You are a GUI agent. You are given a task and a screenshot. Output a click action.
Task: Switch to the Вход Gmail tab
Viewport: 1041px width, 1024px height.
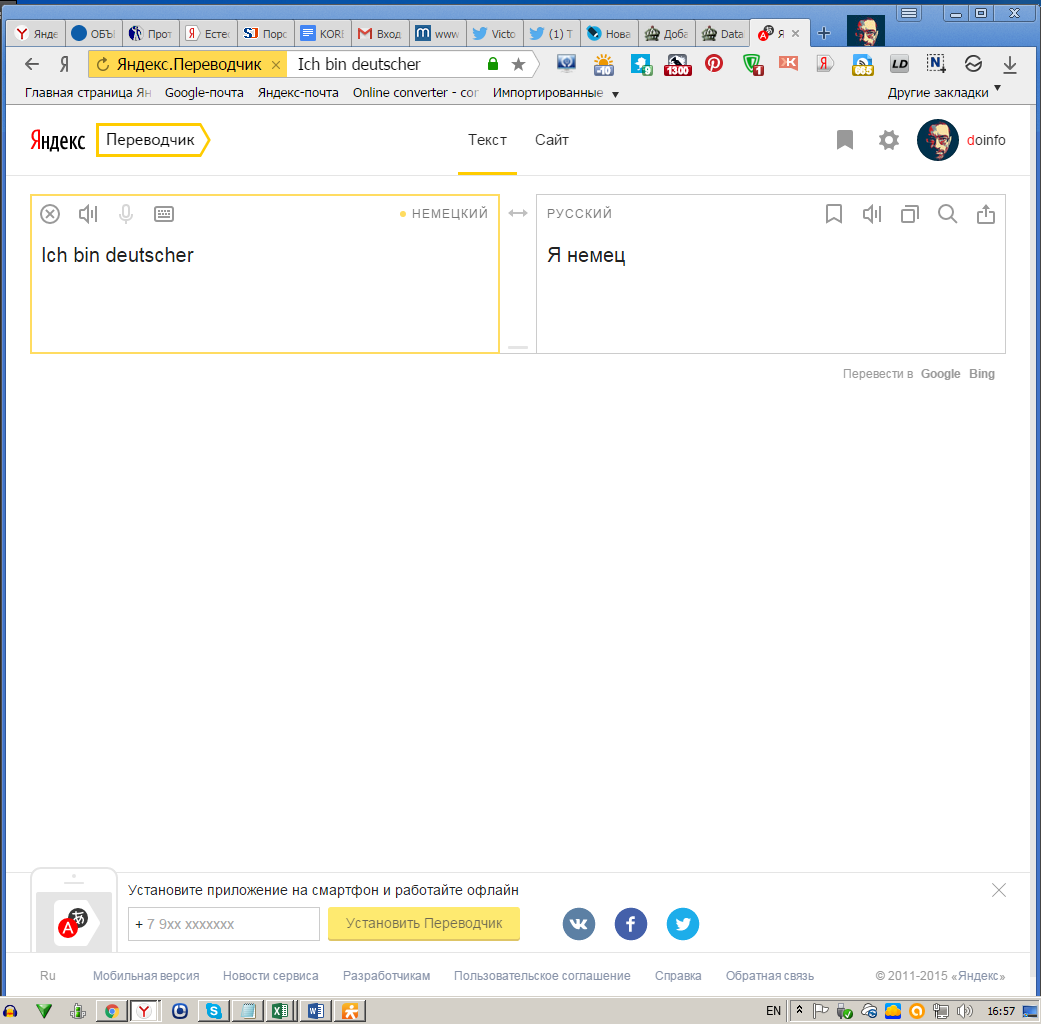pos(380,33)
